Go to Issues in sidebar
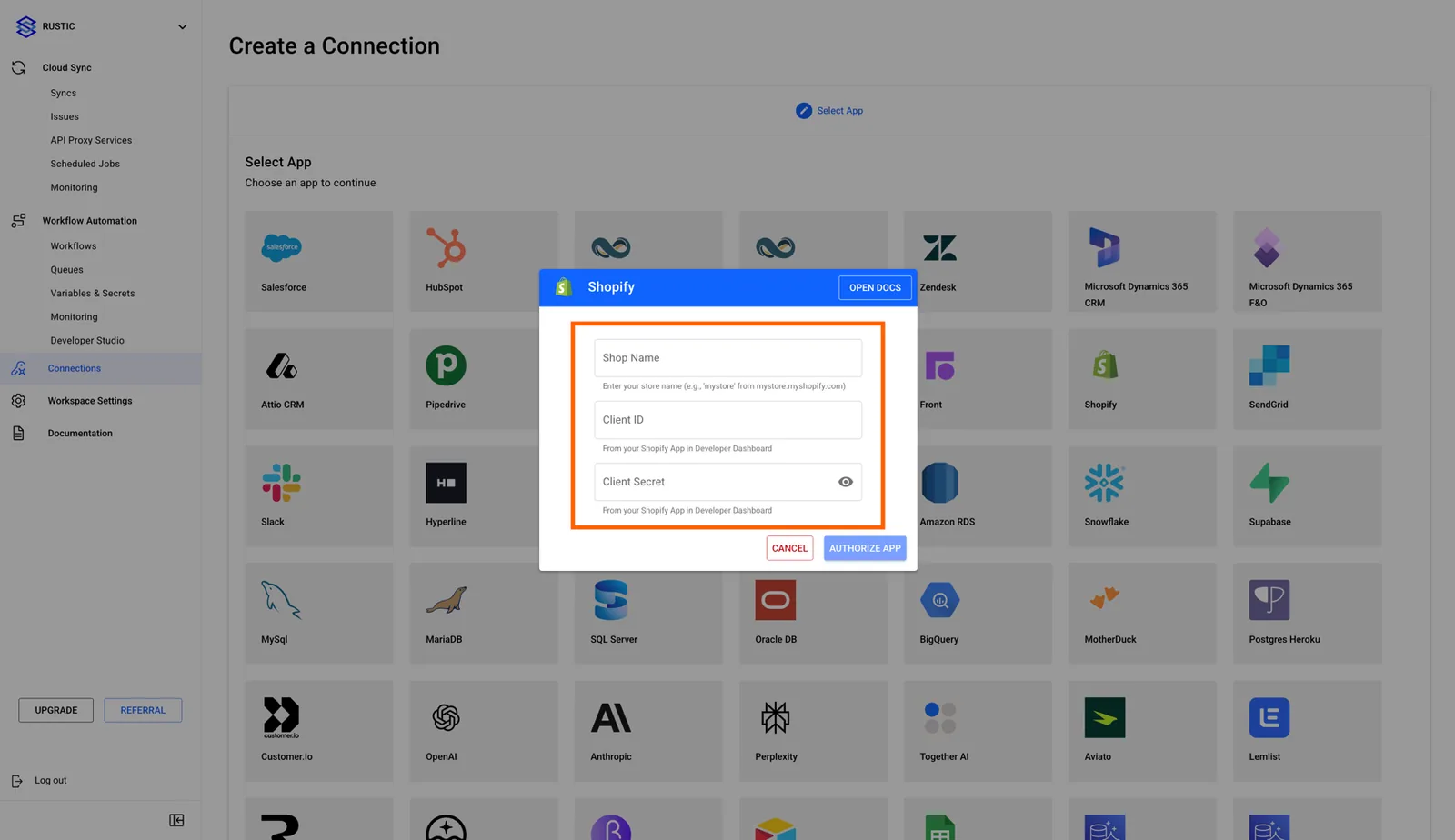This screenshot has height=840, width=1455. (x=65, y=116)
